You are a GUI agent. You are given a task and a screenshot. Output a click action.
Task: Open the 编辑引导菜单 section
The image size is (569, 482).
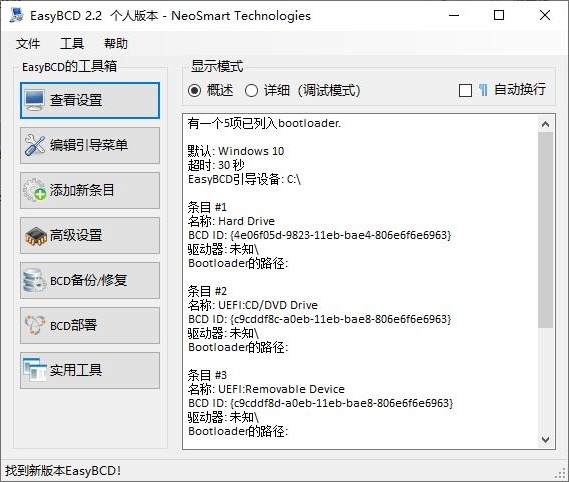click(x=90, y=145)
